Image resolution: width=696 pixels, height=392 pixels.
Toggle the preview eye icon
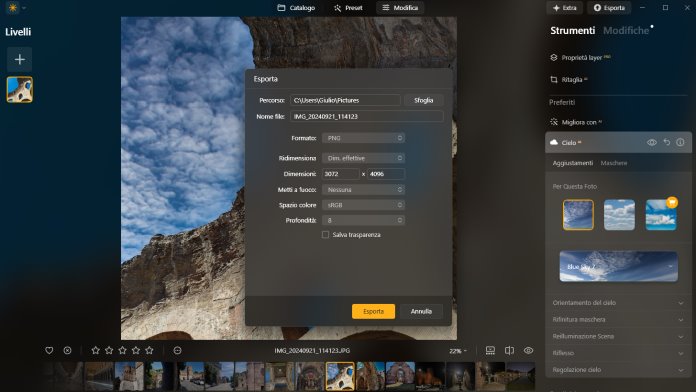click(x=528, y=351)
